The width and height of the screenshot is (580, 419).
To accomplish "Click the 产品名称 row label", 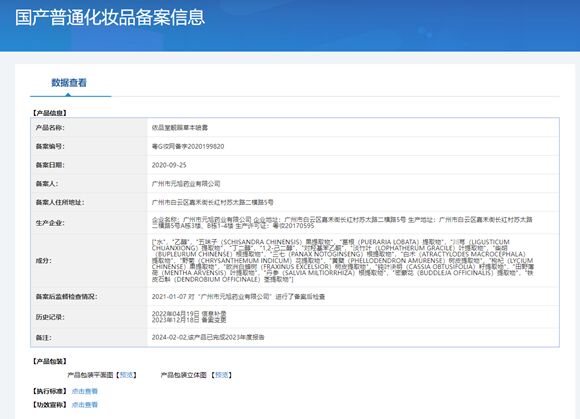I will pos(50,128).
